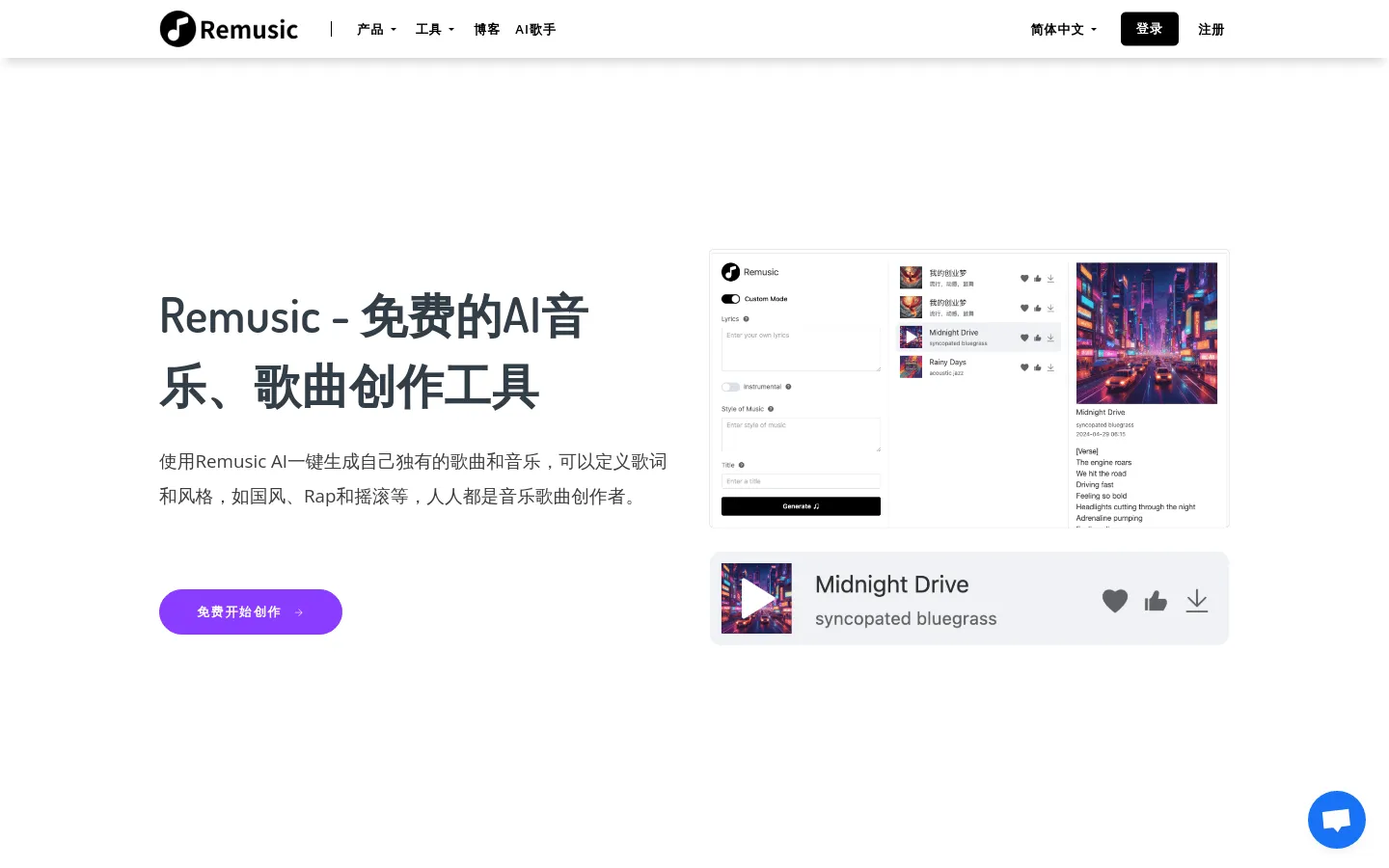
Task: Click the thumbs-up icon in the Midnight Drive song list row
Action: tap(1038, 338)
